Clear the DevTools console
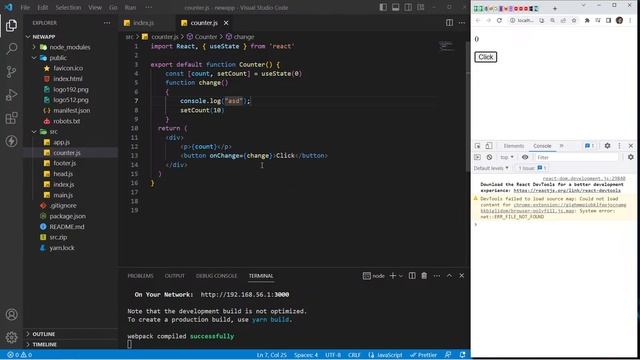The image size is (640, 360). coord(489,157)
